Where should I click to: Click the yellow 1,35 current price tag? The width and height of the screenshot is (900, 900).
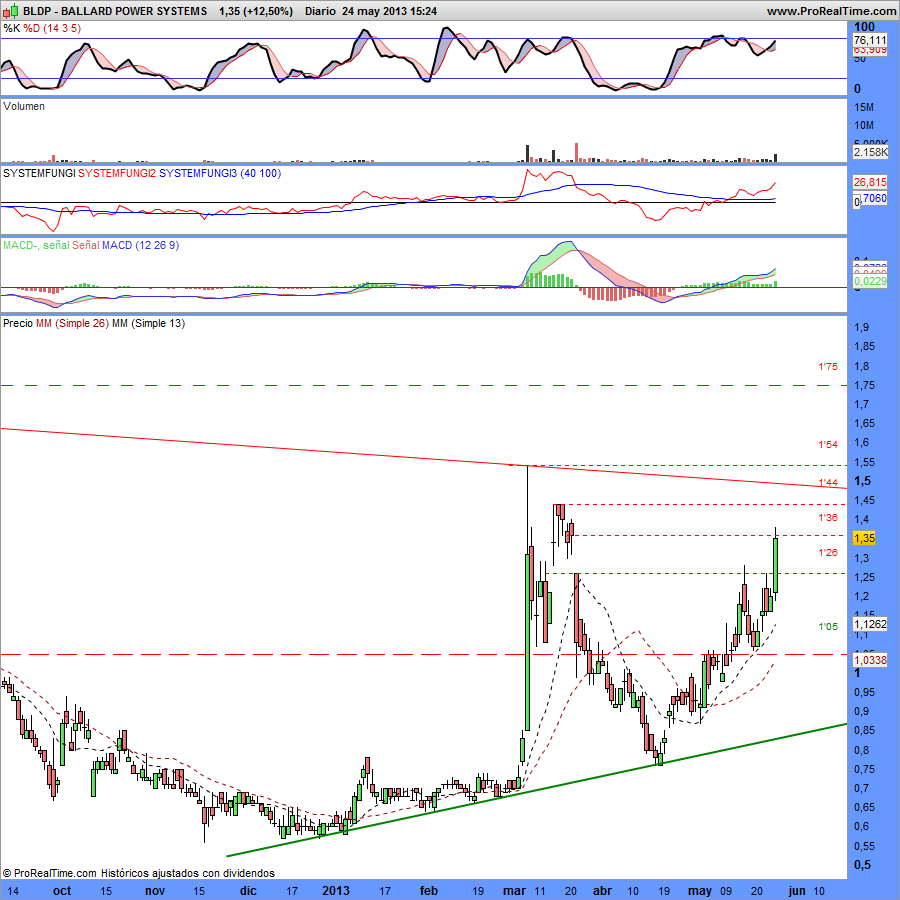pyautogui.click(x=864, y=538)
